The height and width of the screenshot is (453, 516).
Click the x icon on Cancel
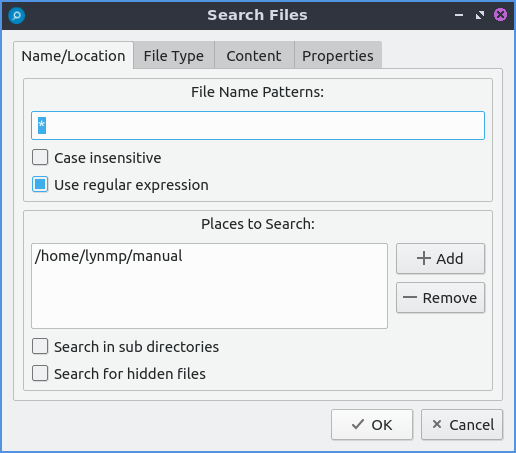point(437,424)
